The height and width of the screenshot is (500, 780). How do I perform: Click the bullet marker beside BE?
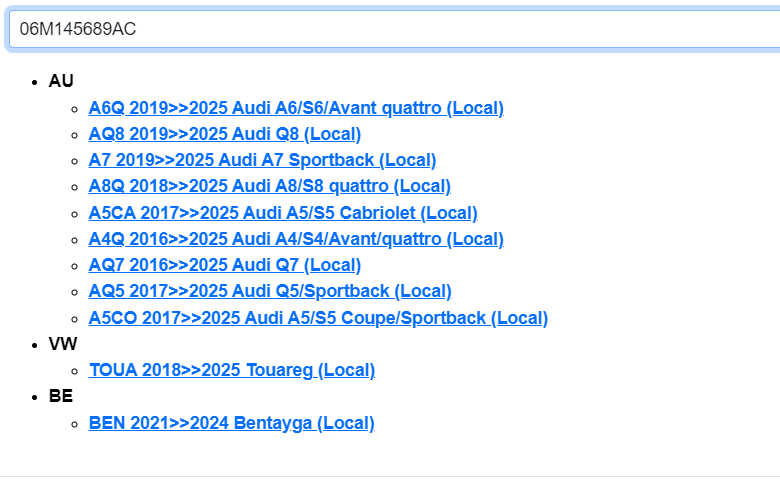tap(35, 397)
